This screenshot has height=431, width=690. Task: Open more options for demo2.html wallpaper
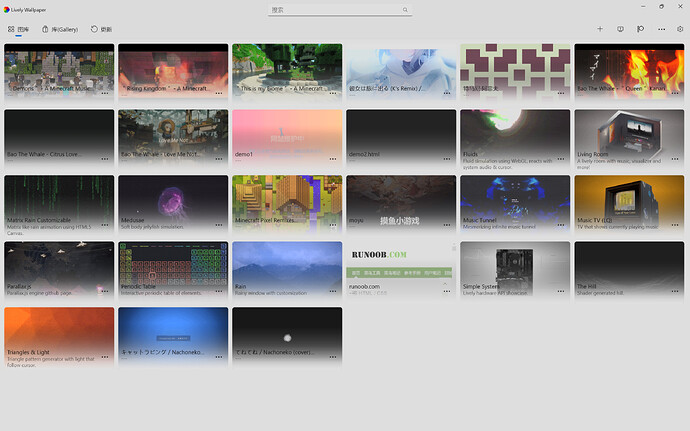coord(447,159)
